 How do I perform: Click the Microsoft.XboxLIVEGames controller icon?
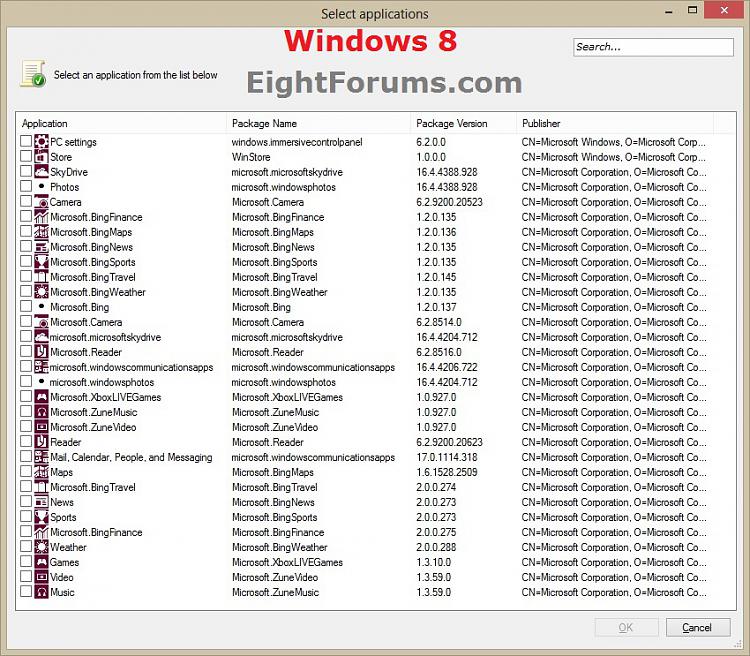(x=41, y=397)
